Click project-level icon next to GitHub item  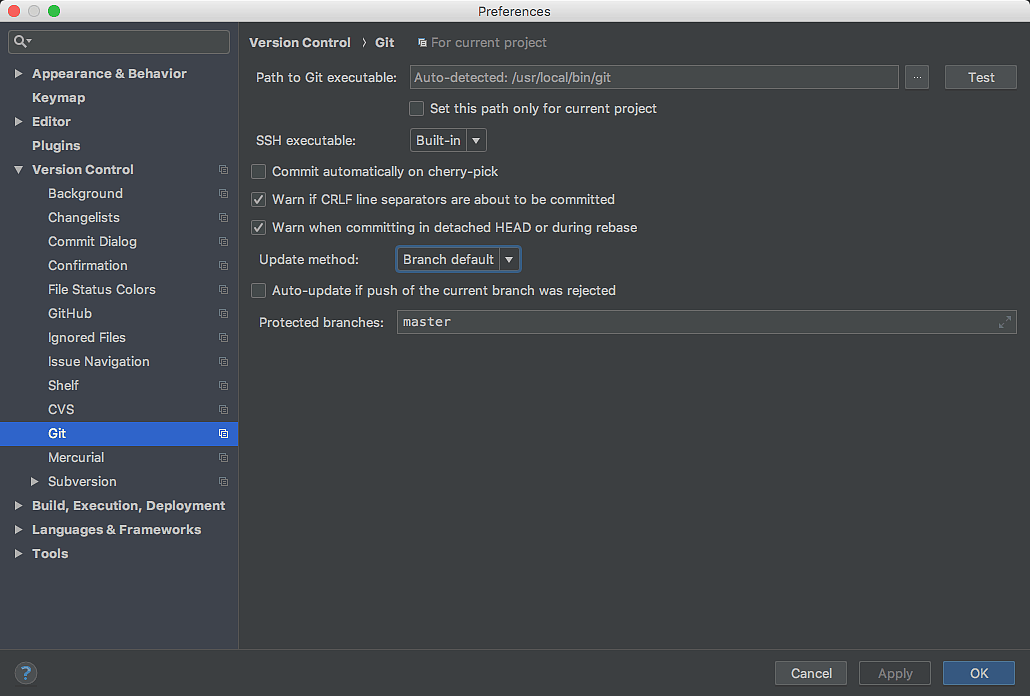click(x=223, y=314)
